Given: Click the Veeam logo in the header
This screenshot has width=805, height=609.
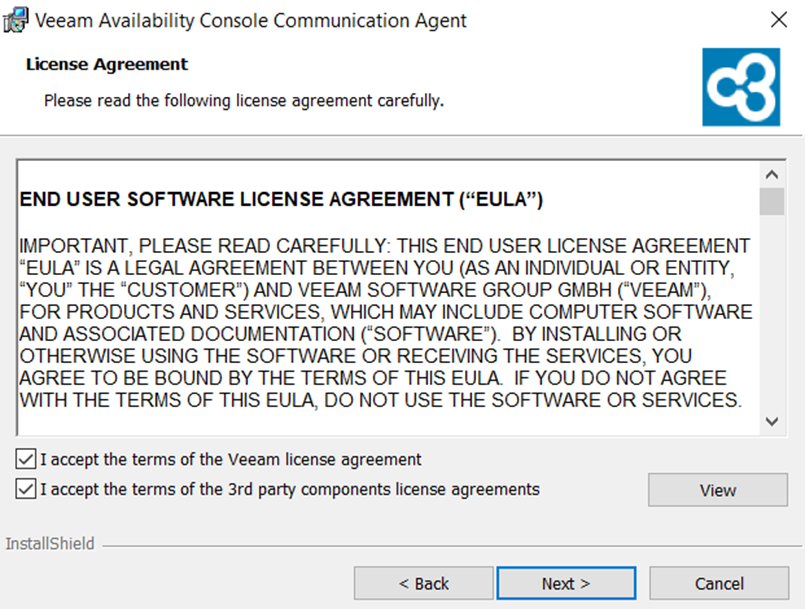Looking at the screenshot, I should point(740,87).
